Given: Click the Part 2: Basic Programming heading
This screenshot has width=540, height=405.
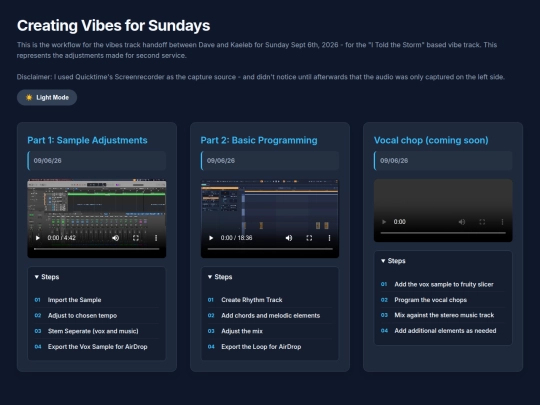Looking at the screenshot, I should pos(259,140).
